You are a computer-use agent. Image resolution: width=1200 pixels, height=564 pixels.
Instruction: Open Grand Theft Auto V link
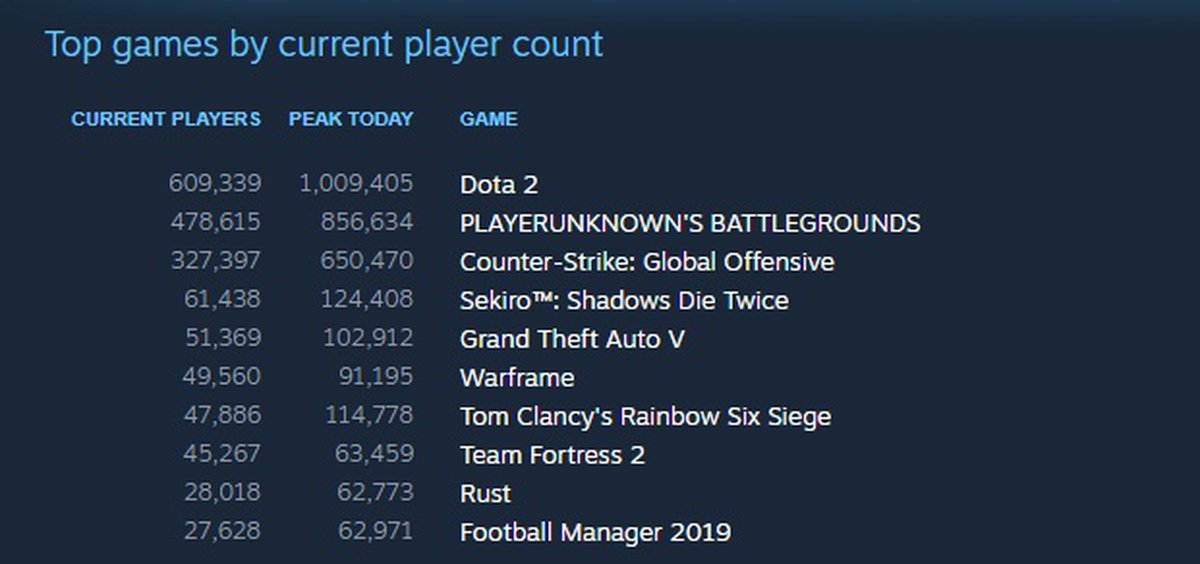pyautogui.click(x=572, y=339)
